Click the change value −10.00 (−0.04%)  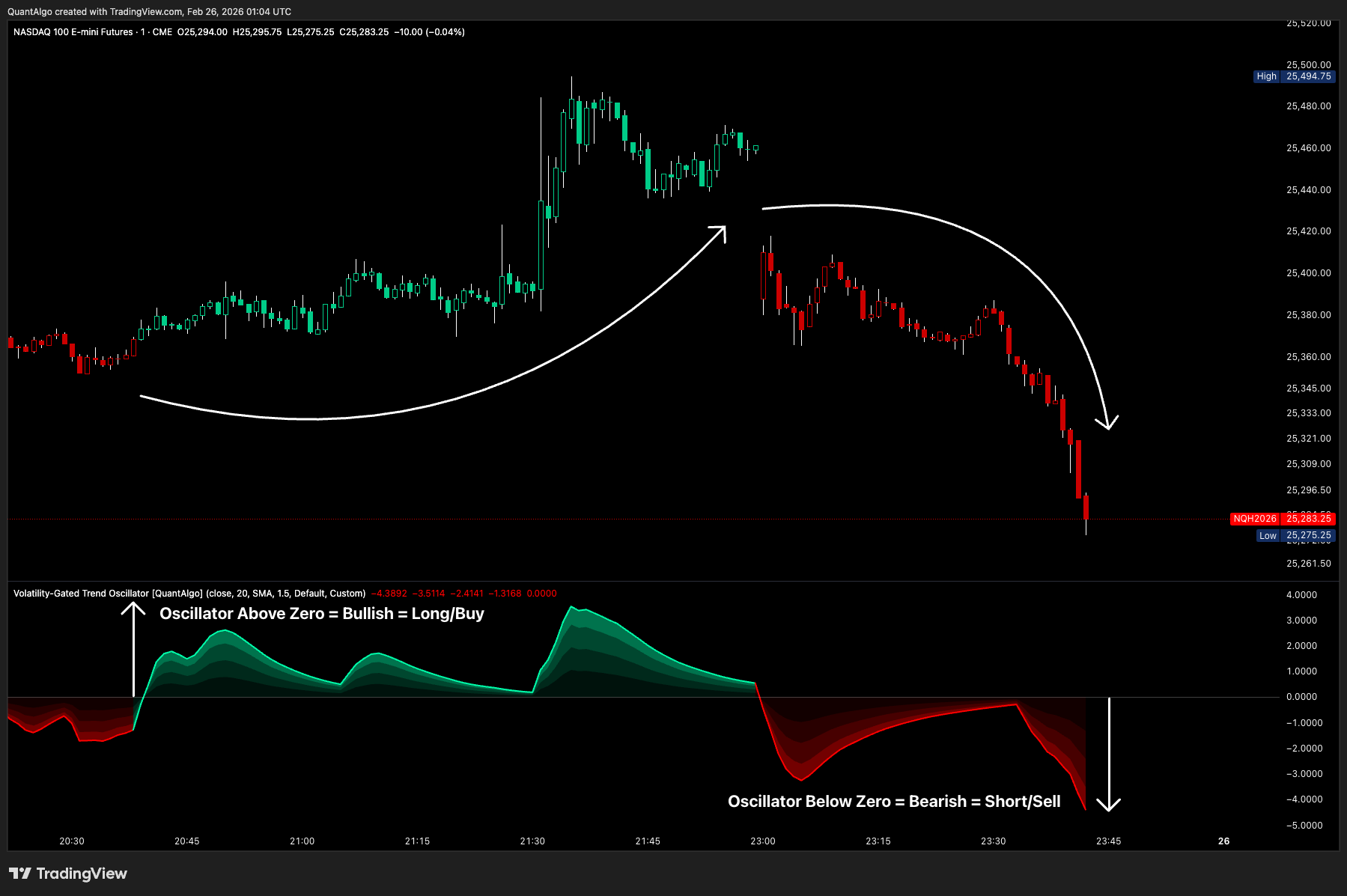(430, 32)
